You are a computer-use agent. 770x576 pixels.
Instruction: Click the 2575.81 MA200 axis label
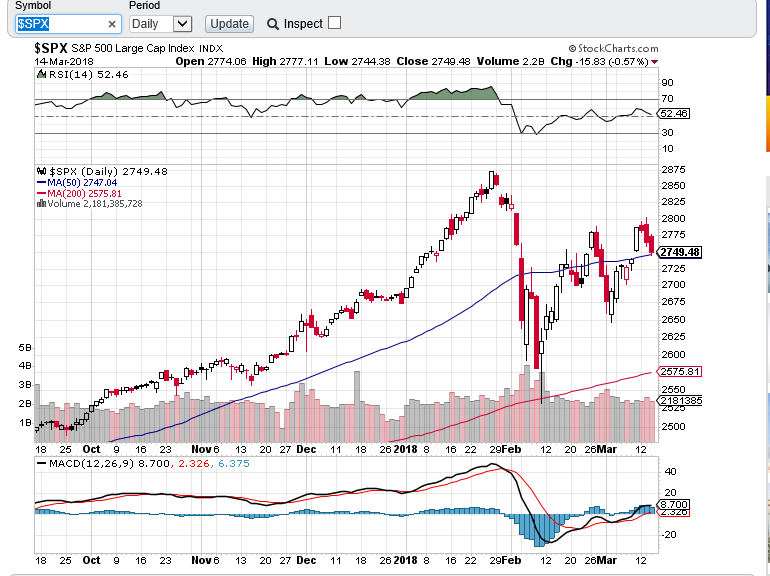click(x=680, y=372)
